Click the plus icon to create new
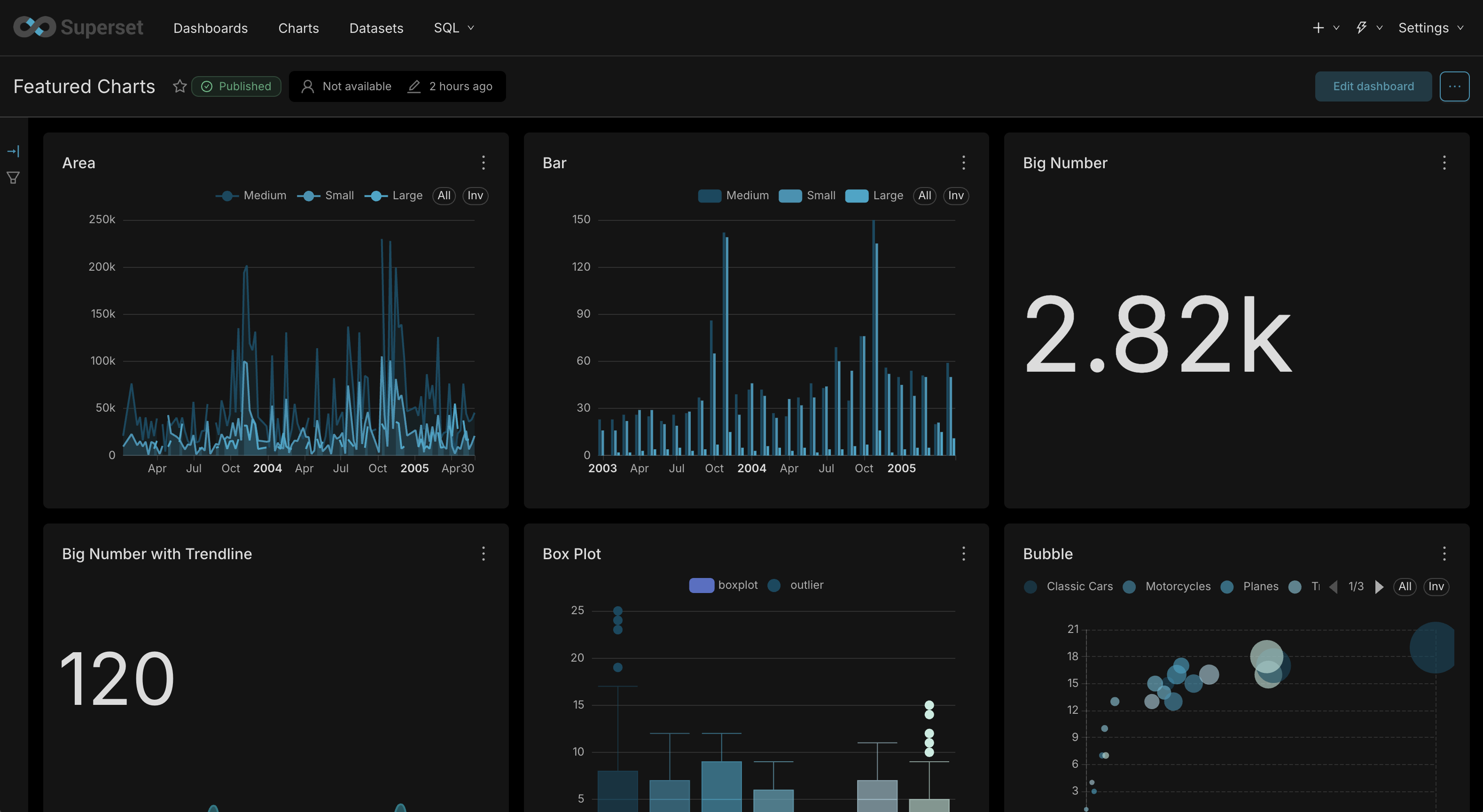Screen dimensions: 1483x812 (1318, 28)
